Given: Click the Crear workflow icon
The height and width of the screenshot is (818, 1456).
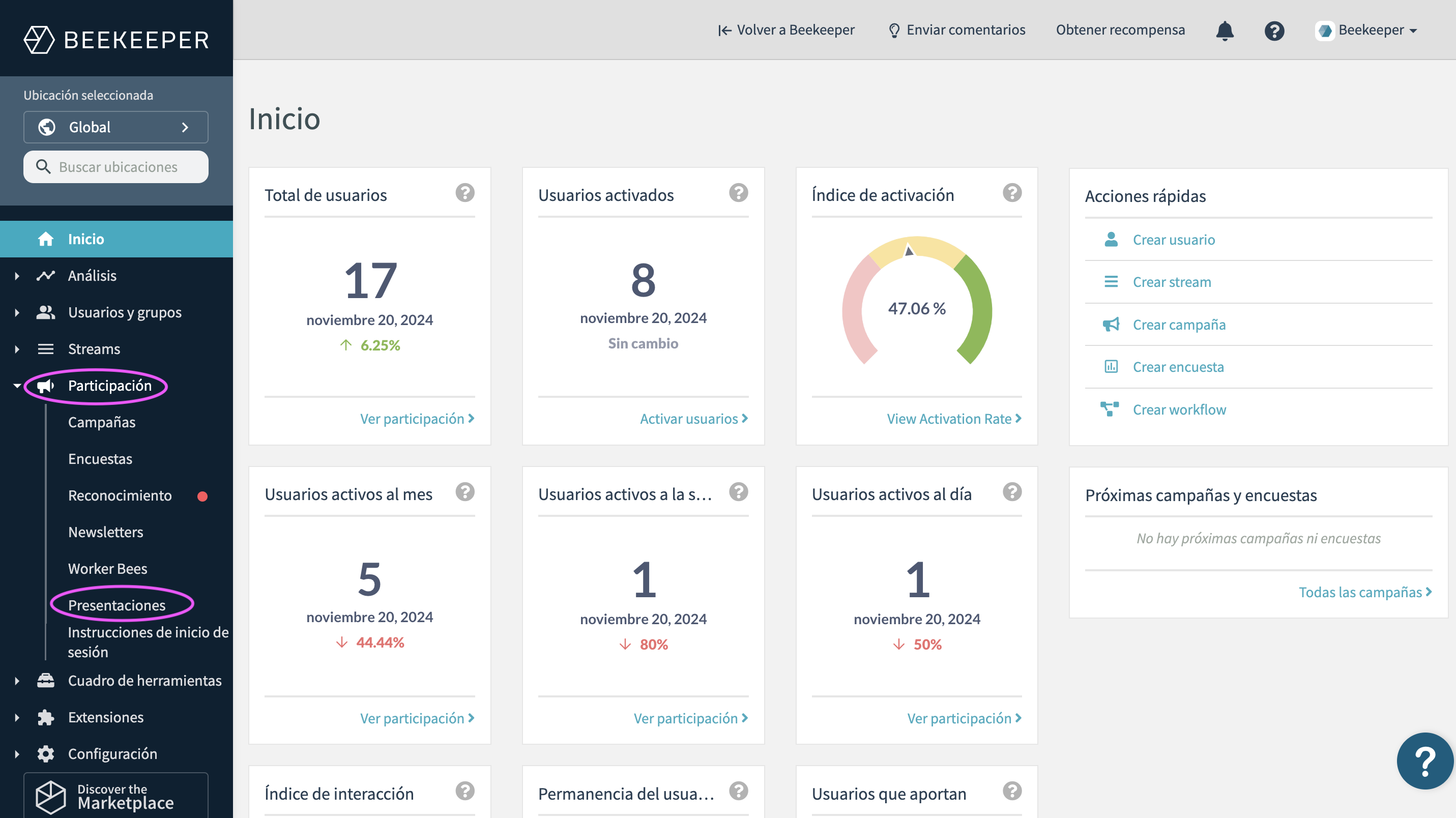Looking at the screenshot, I should tap(1110, 408).
